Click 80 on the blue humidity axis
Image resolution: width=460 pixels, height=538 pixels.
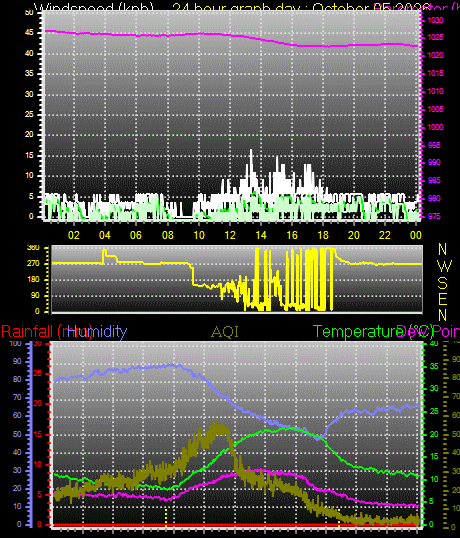click(17, 379)
